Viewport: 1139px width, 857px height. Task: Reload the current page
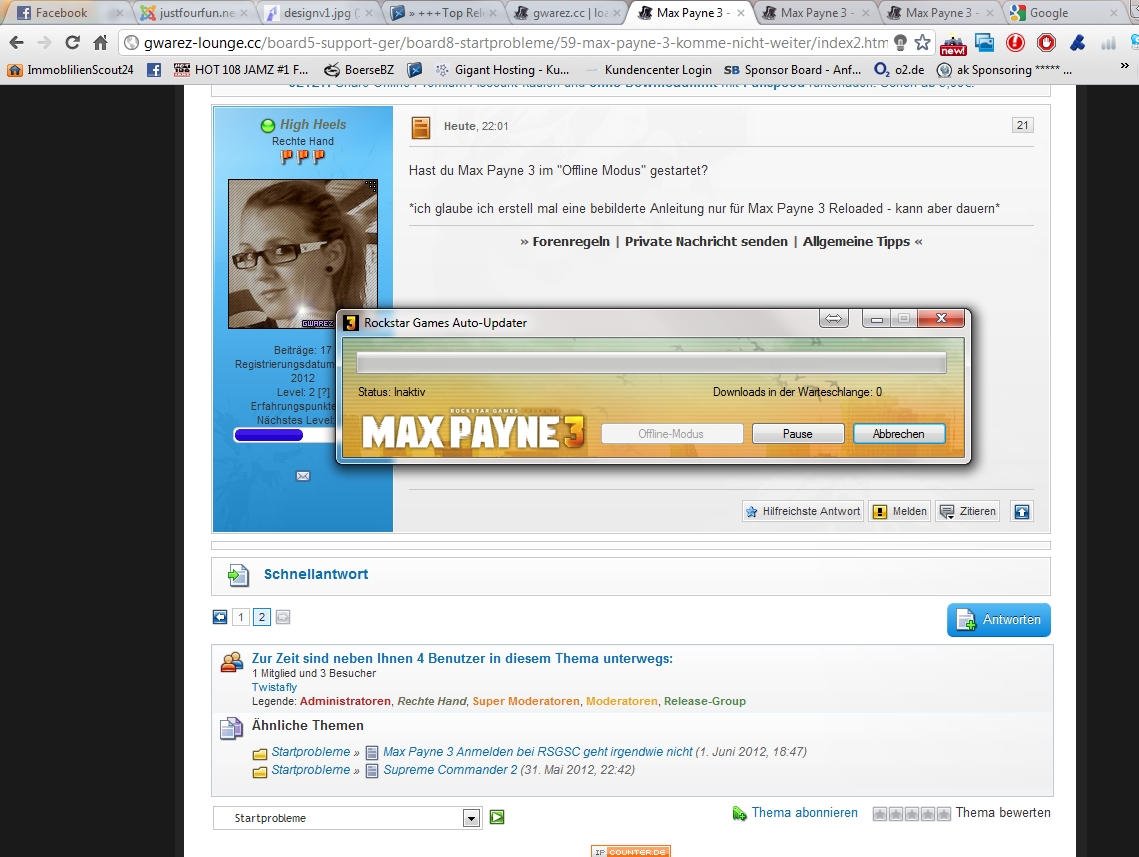coord(73,43)
